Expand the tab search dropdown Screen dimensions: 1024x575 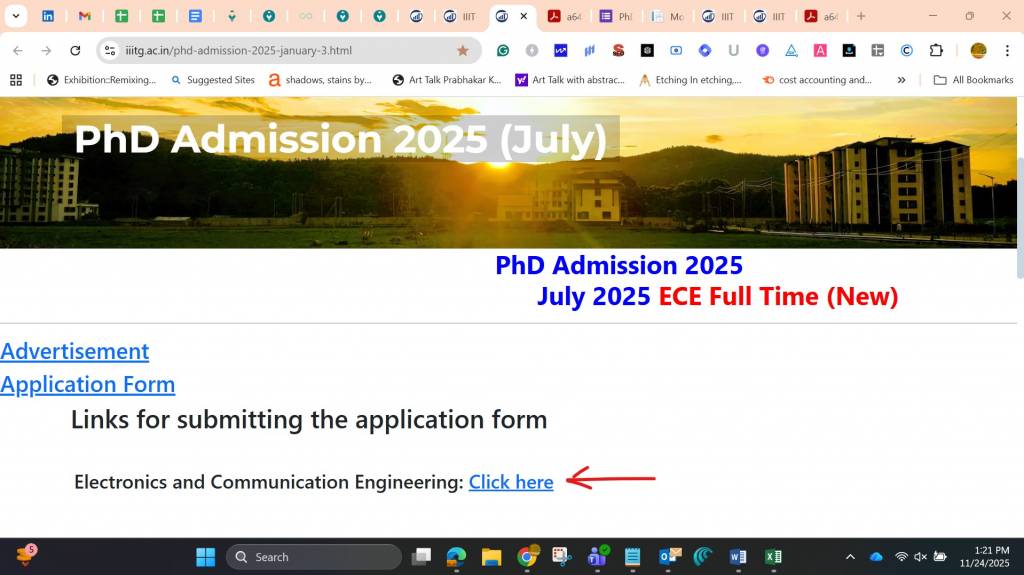pos(16,16)
